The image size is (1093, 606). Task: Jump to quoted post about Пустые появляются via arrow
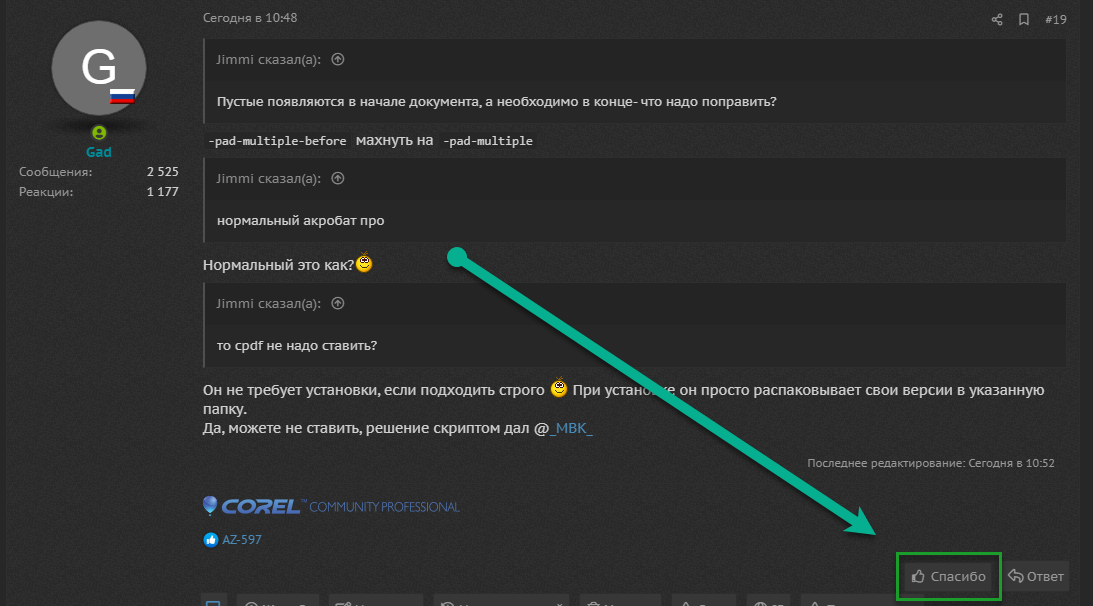pos(338,59)
